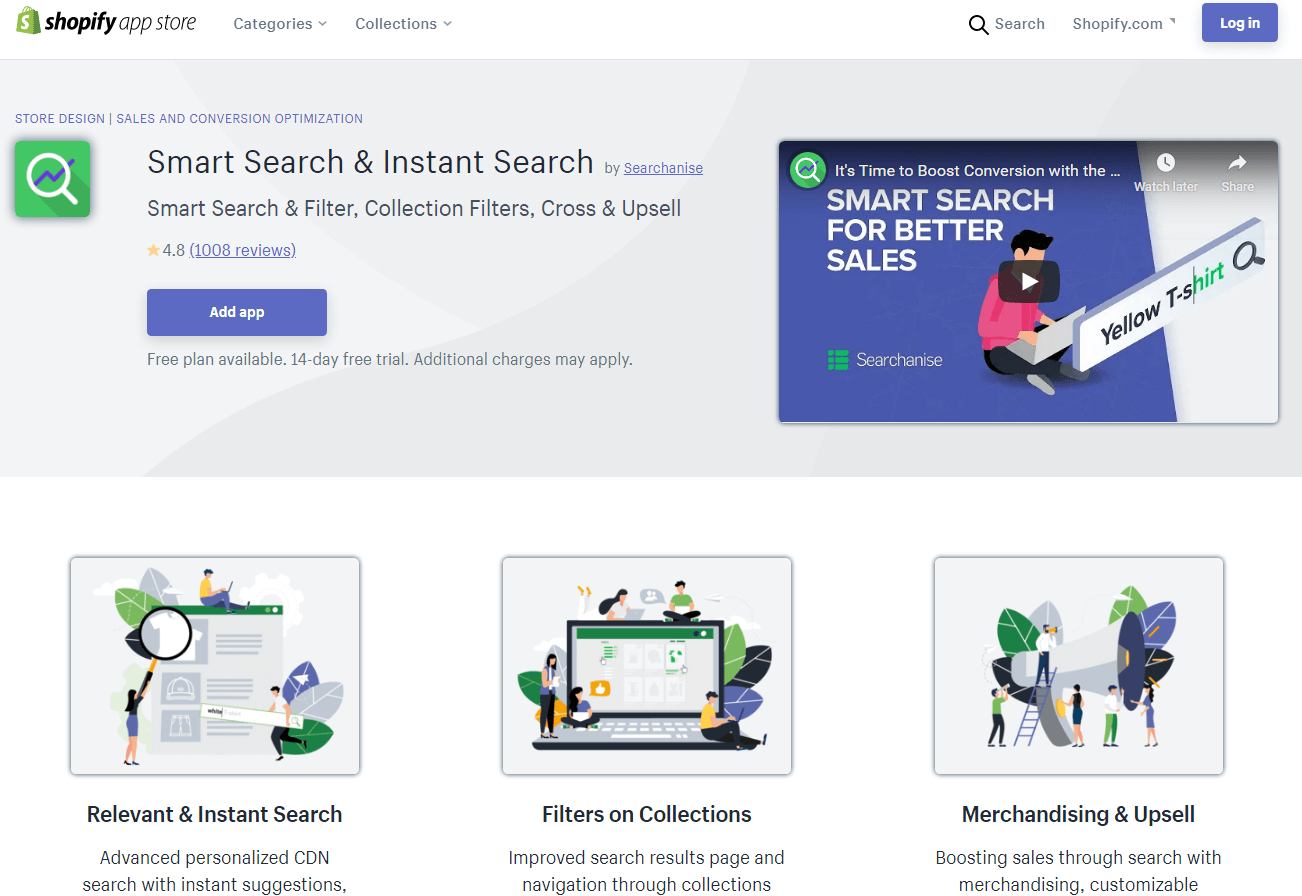
Task: Click the video Share arrow icon
Action: pos(1237,163)
